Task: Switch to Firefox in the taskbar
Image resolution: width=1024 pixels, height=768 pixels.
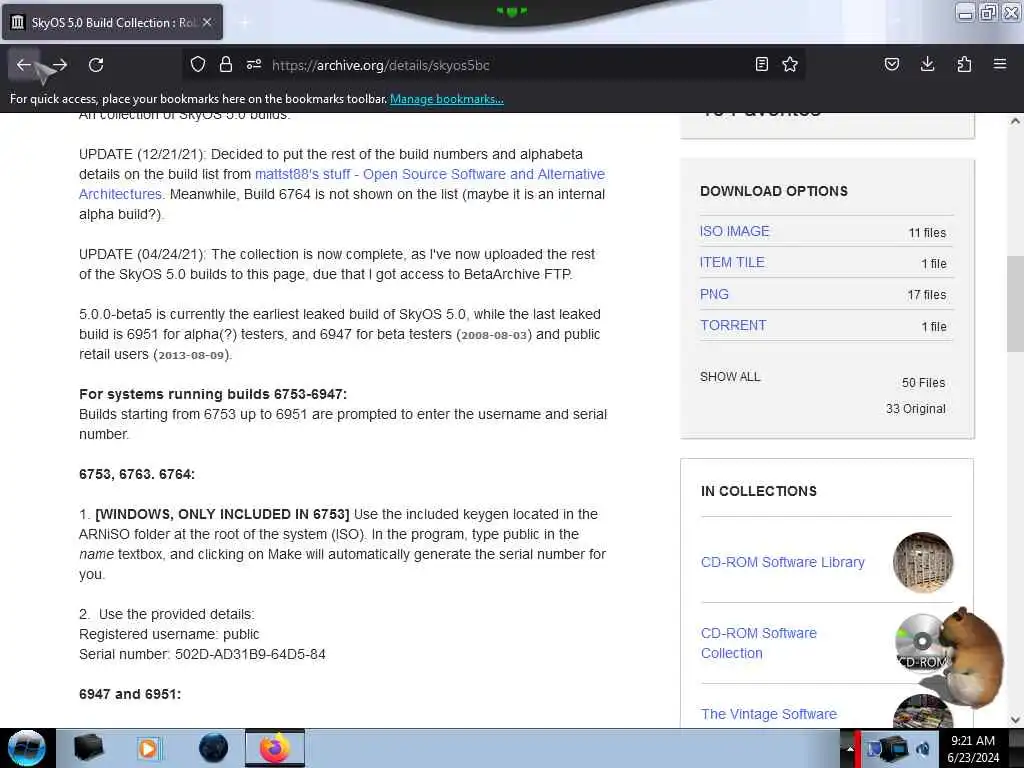Action: (x=275, y=748)
